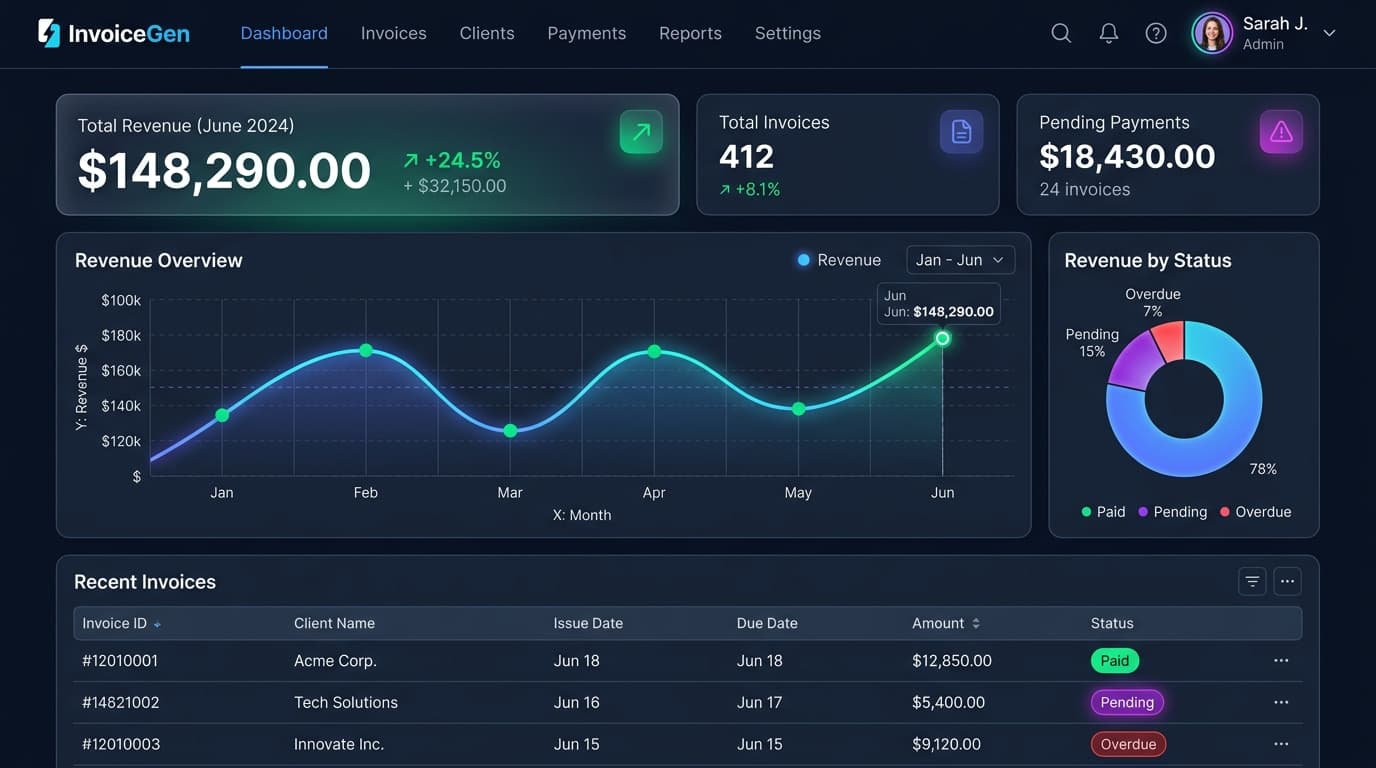Click the 412 total invoices count
The height and width of the screenshot is (768, 1376).
click(x=746, y=156)
